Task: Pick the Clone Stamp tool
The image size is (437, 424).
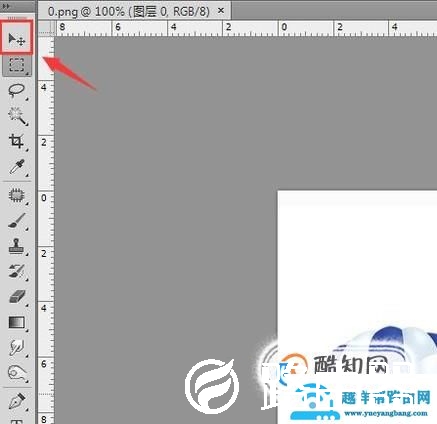Action: point(17,246)
